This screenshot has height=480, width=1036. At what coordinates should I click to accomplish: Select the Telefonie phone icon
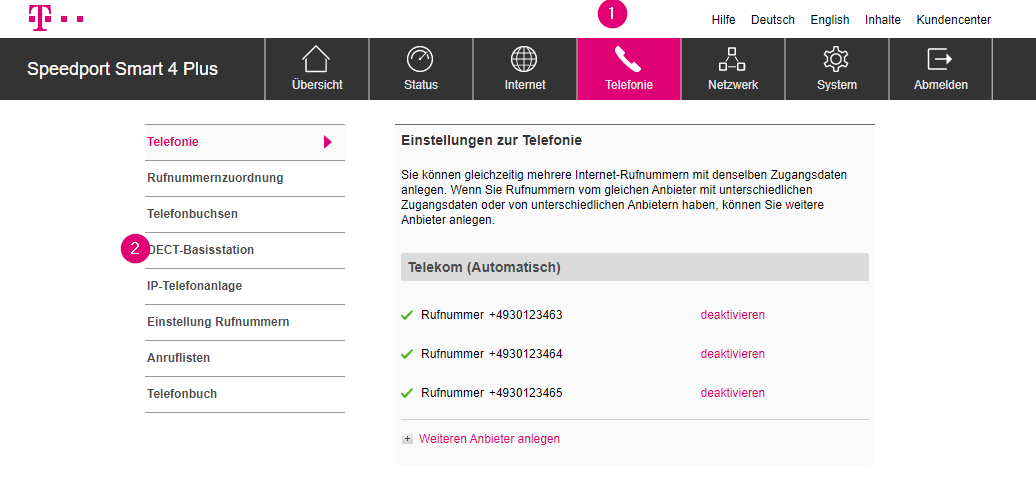coord(628,60)
